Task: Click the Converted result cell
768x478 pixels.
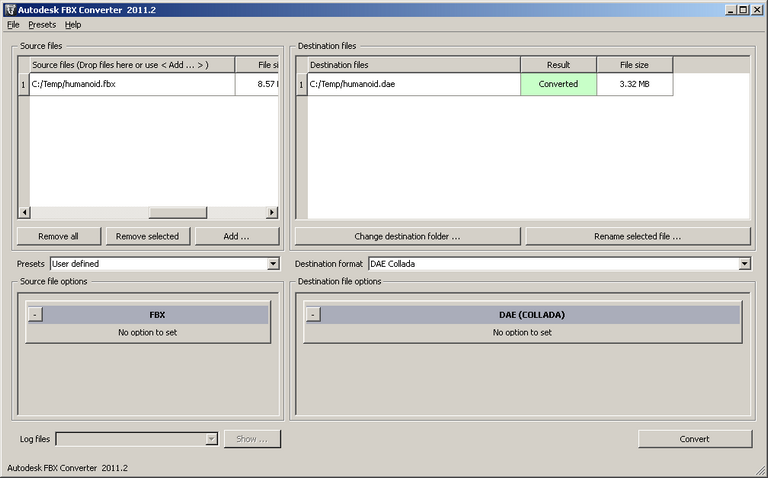Action: pos(558,84)
